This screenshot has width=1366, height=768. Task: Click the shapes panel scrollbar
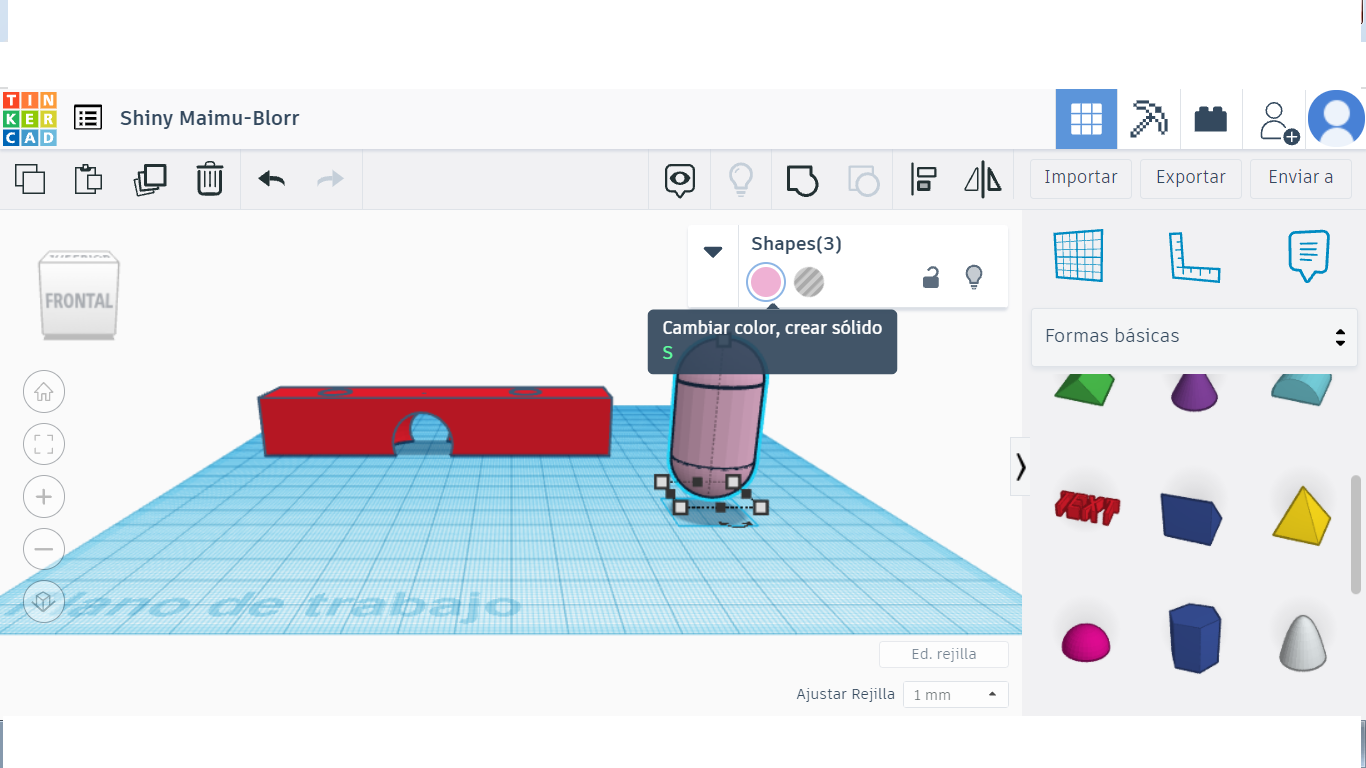(x=1356, y=534)
